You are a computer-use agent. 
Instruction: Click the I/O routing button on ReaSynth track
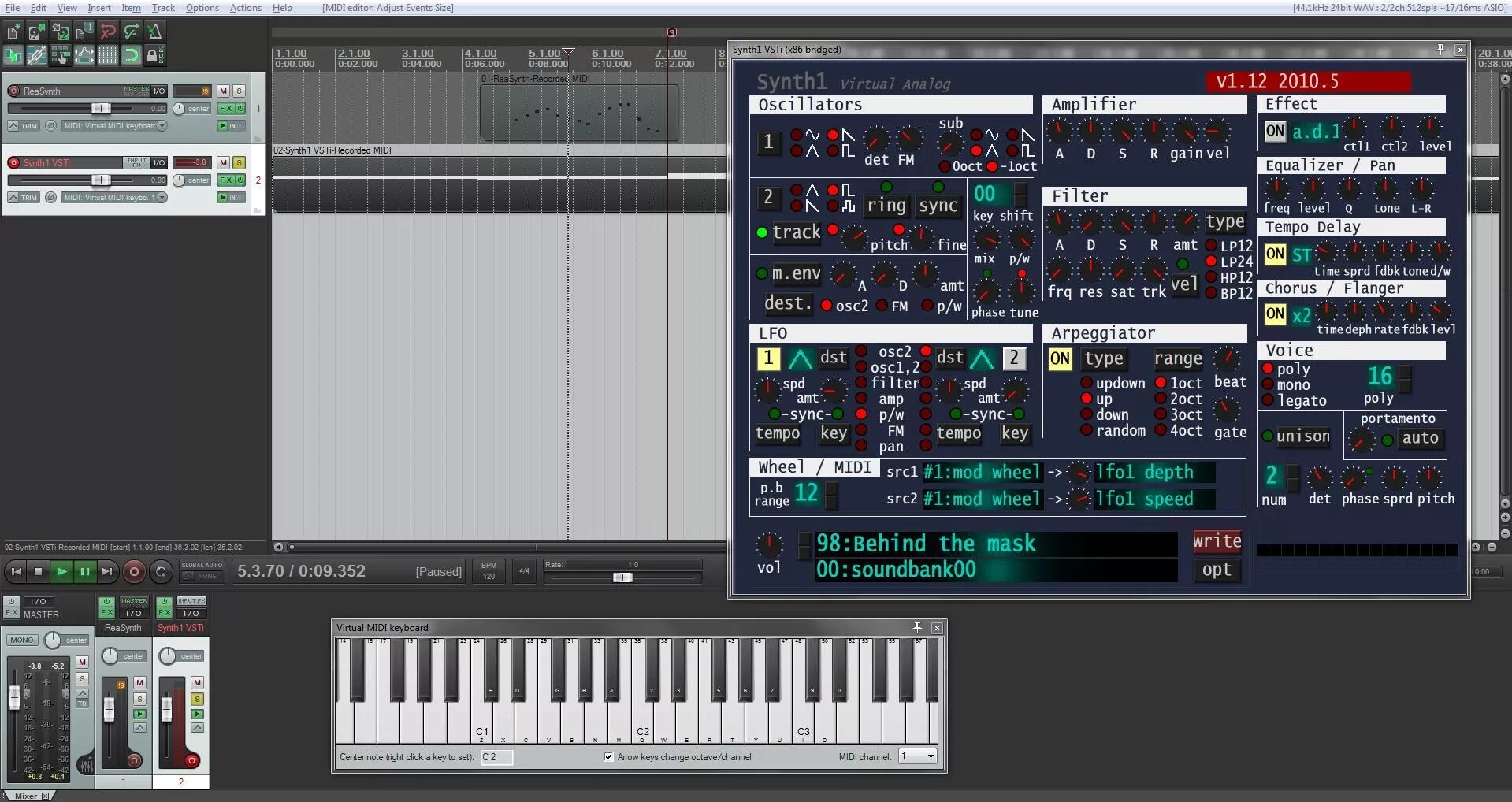pos(159,91)
